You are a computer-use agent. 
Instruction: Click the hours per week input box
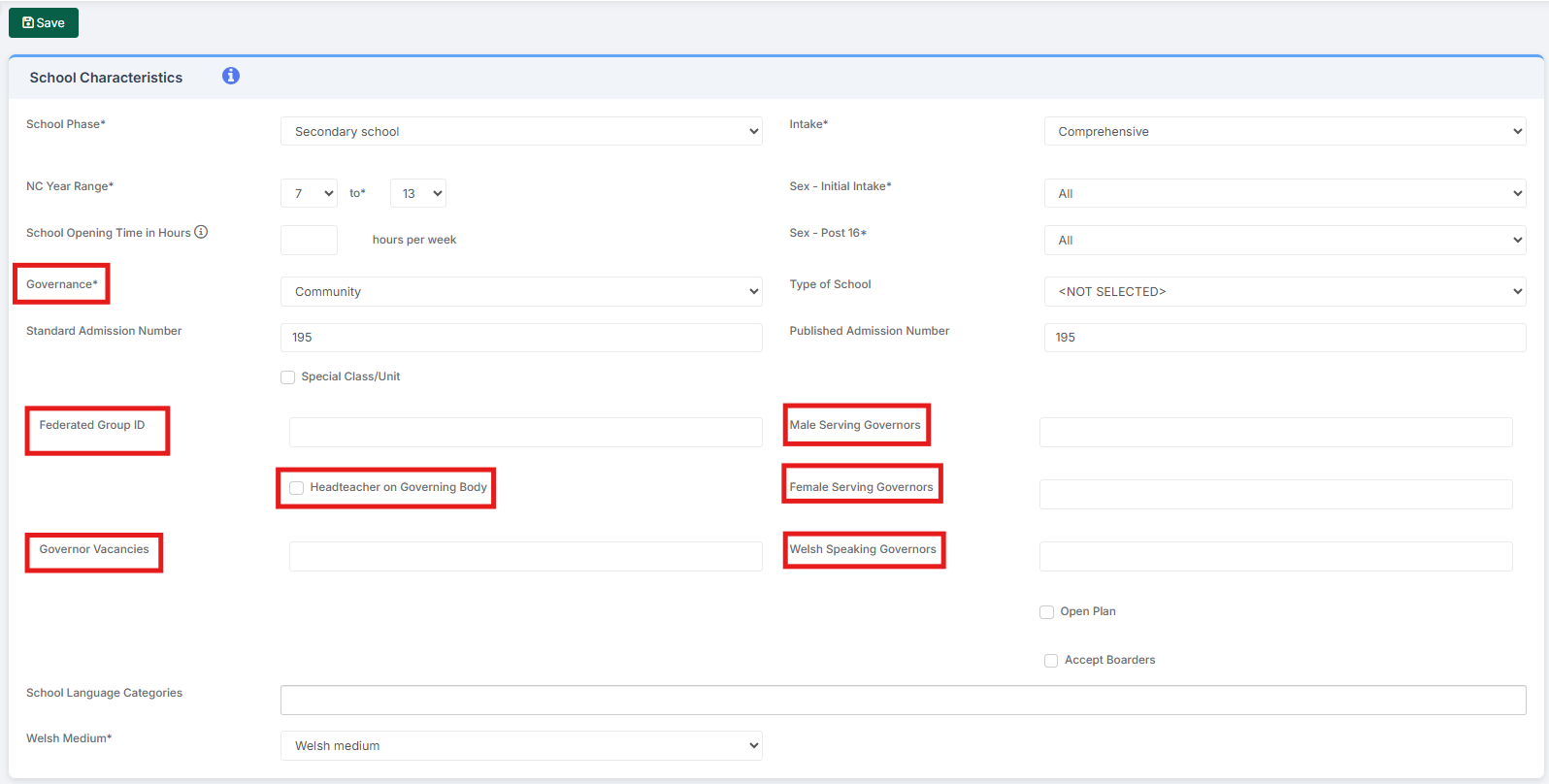[309, 240]
